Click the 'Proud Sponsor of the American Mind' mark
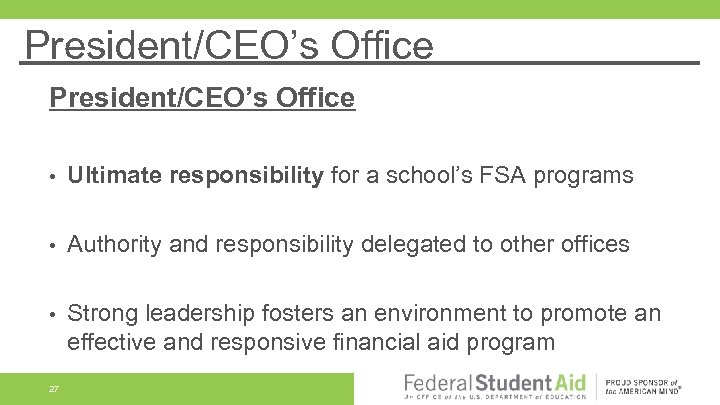Image resolution: width=720 pixels, height=405 pixels. [644, 387]
